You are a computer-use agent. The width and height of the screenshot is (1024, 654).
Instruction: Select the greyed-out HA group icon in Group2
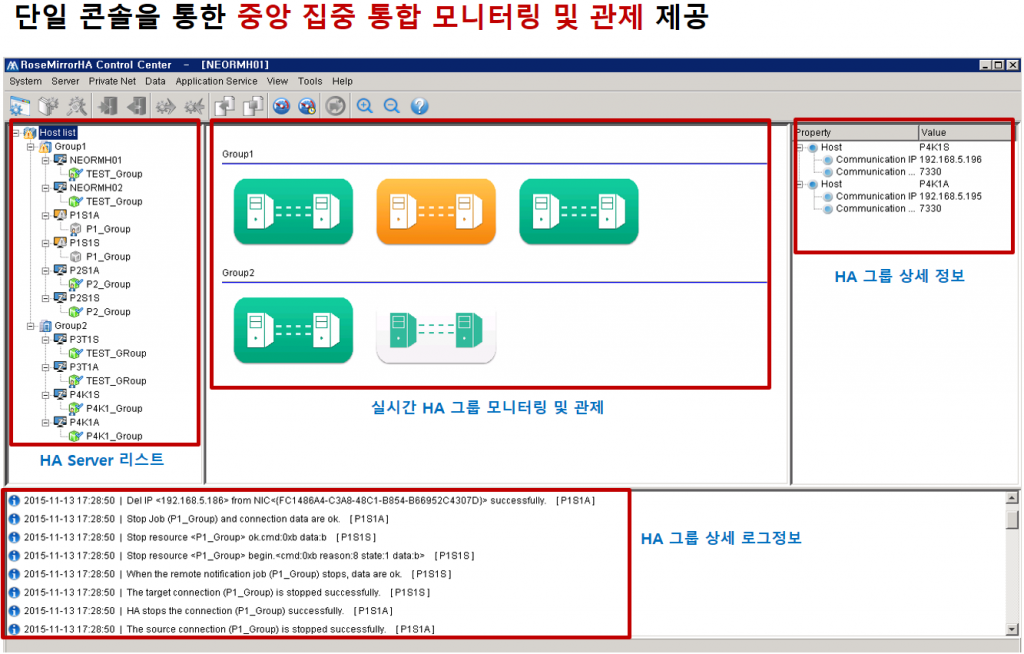coord(435,329)
